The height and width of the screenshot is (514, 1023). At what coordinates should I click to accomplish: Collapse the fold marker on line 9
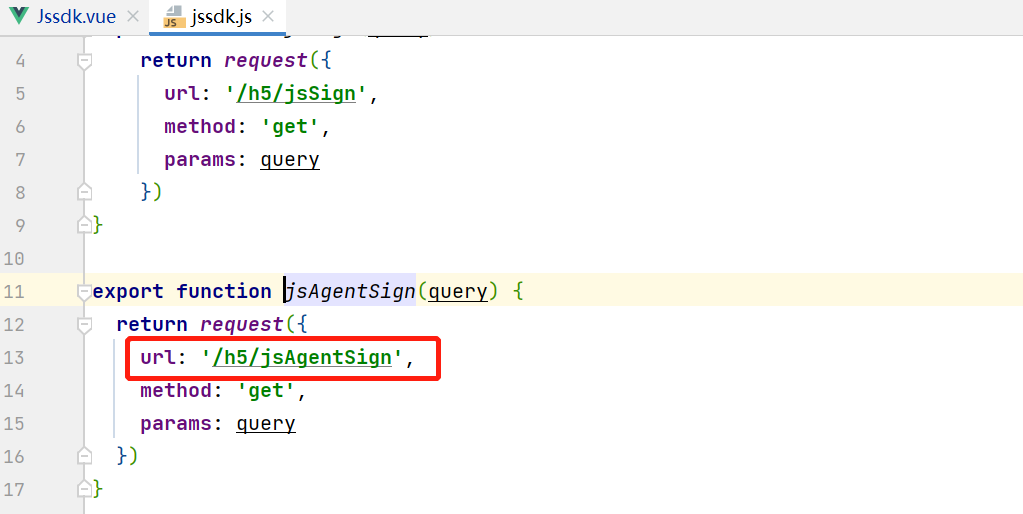tap(84, 225)
